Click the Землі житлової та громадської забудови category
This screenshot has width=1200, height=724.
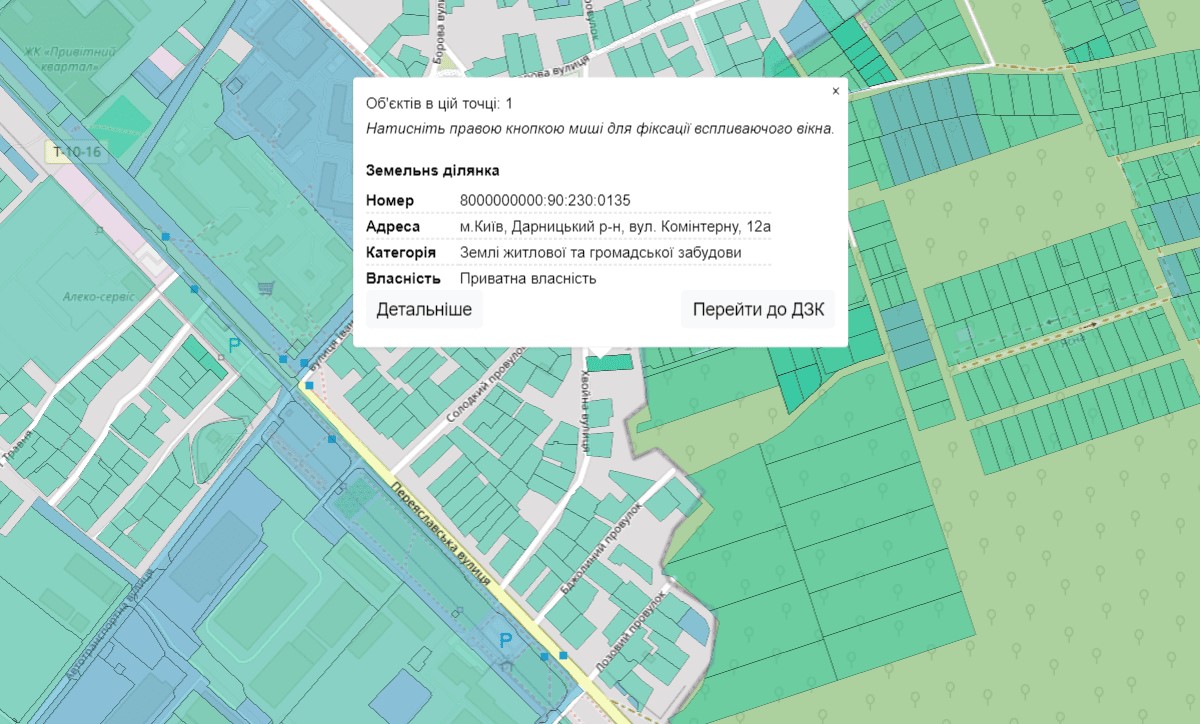point(600,253)
